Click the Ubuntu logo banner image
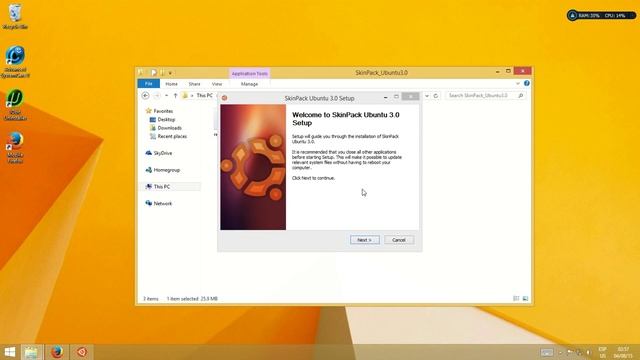Viewport: 640px width, 360px height. click(253, 167)
